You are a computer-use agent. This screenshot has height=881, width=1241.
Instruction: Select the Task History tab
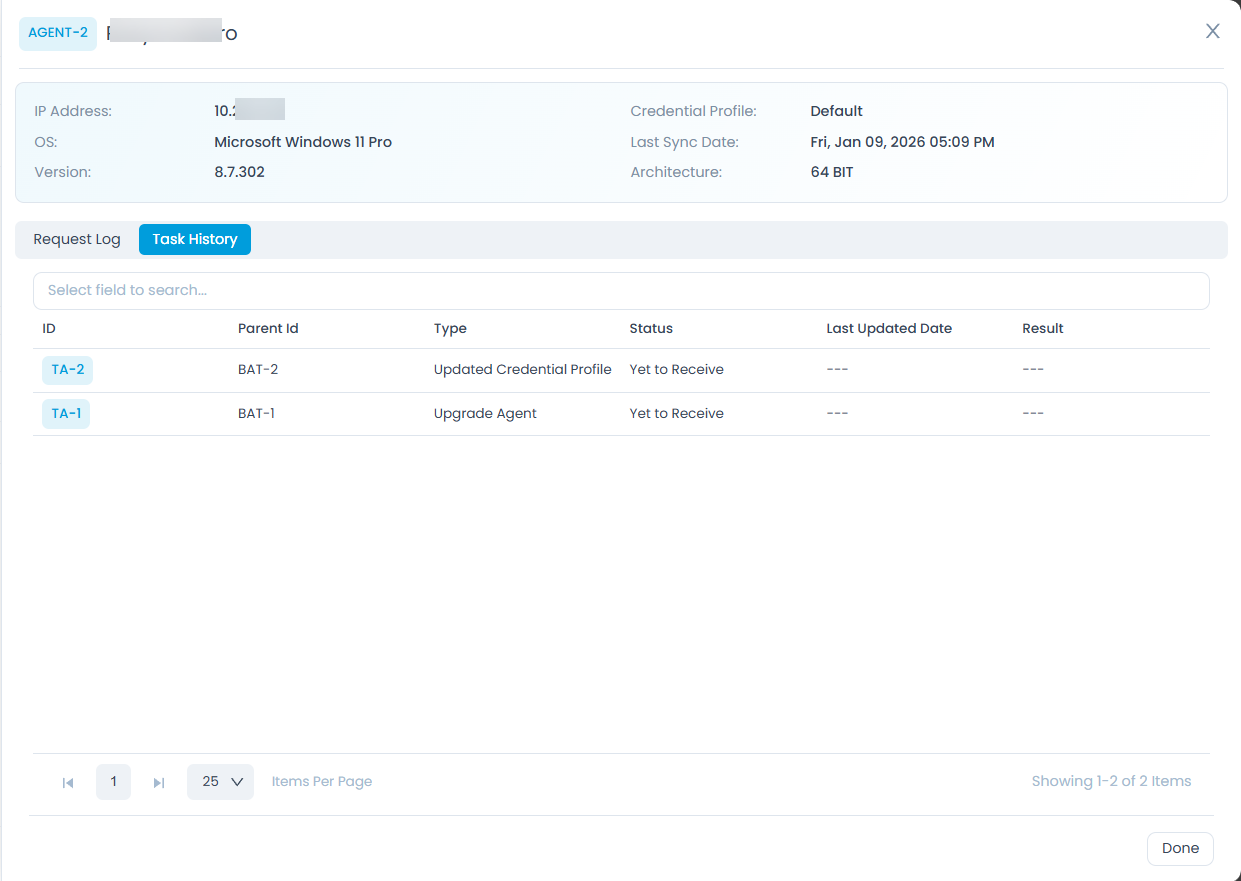[195, 239]
